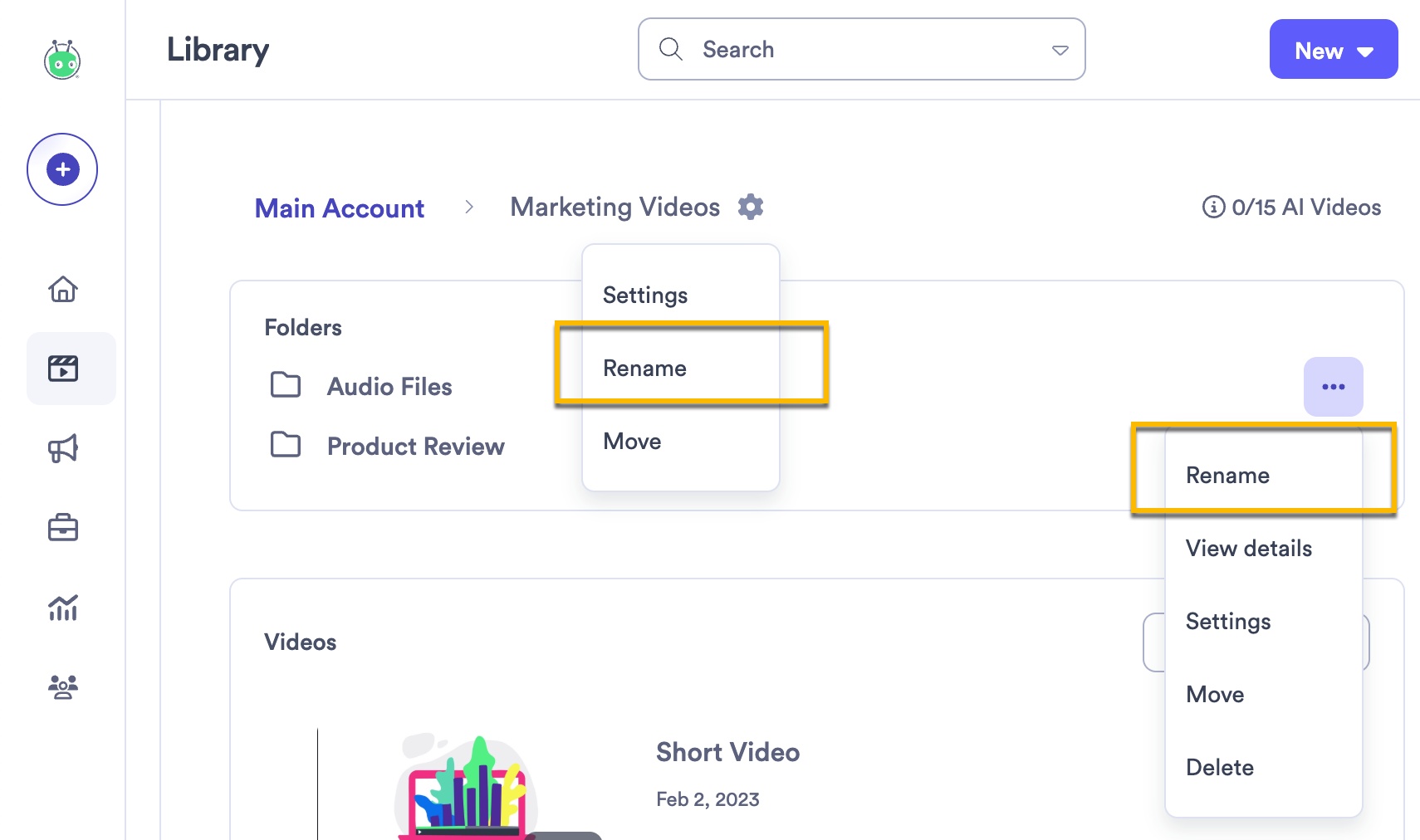This screenshot has width=1420, height=840.
Task: Open the Product Review folder
Action: coord(416,447)
